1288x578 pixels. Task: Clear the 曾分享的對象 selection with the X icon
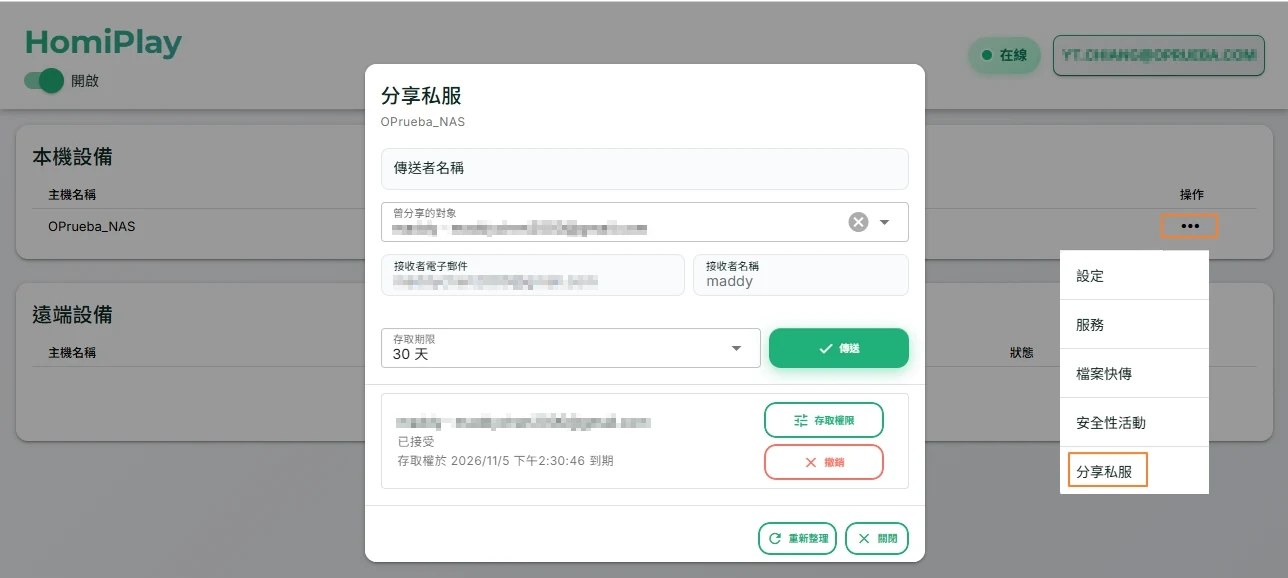[858, 222]
